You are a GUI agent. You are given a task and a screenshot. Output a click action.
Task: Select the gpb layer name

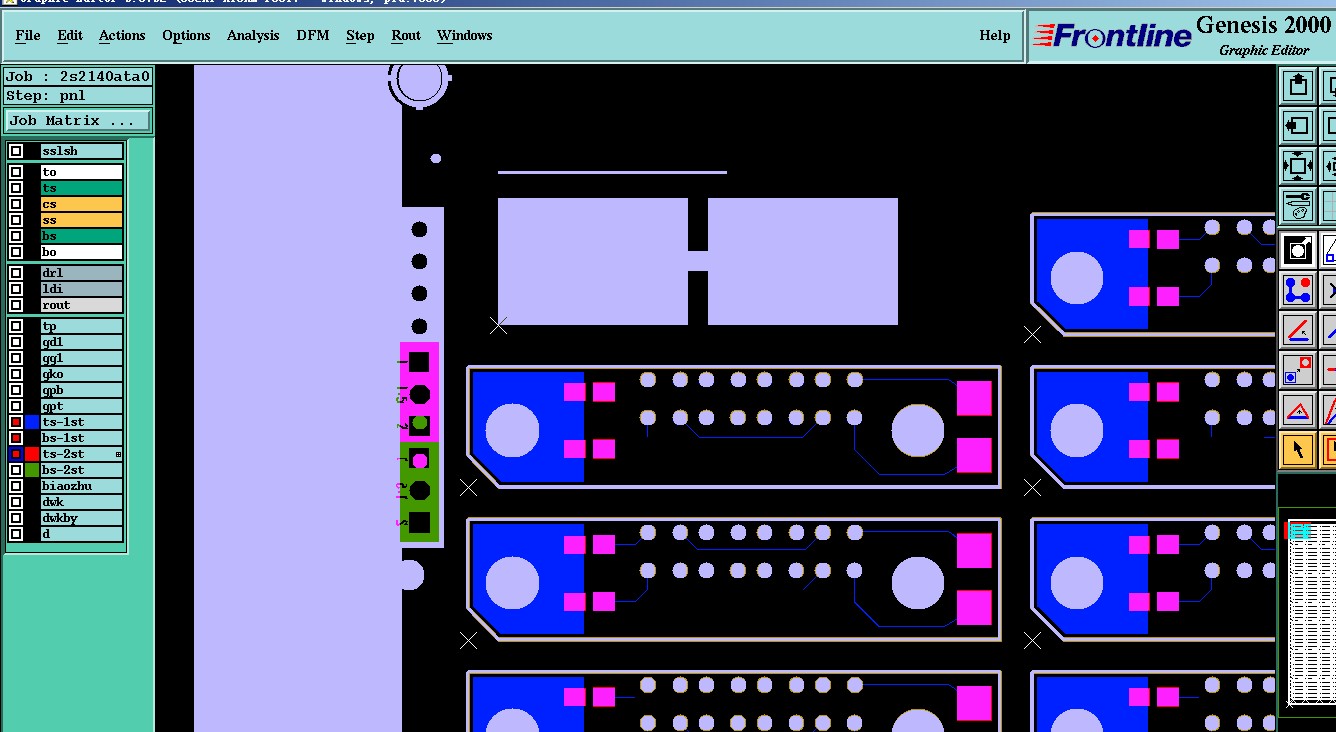tap(81, 390)
